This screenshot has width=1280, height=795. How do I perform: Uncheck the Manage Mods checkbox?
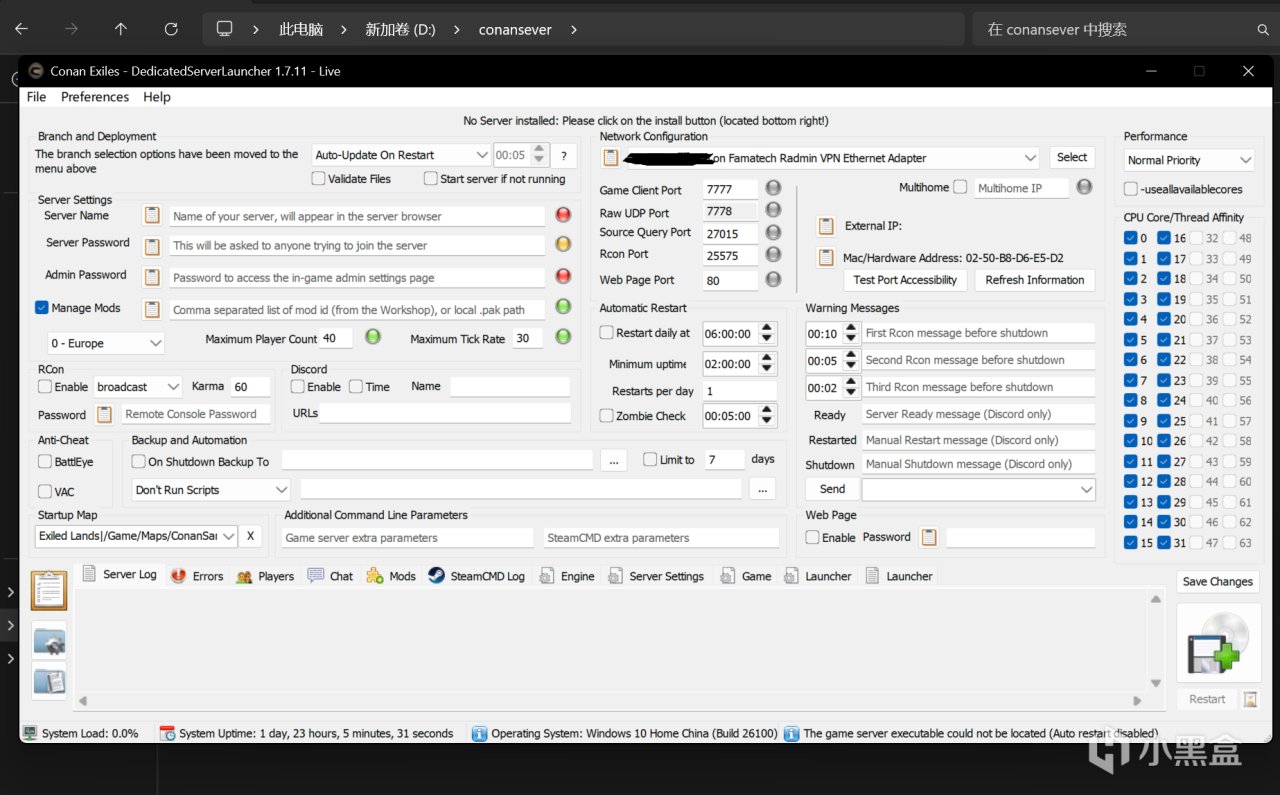pyautogui.click(x=42, y=308)
